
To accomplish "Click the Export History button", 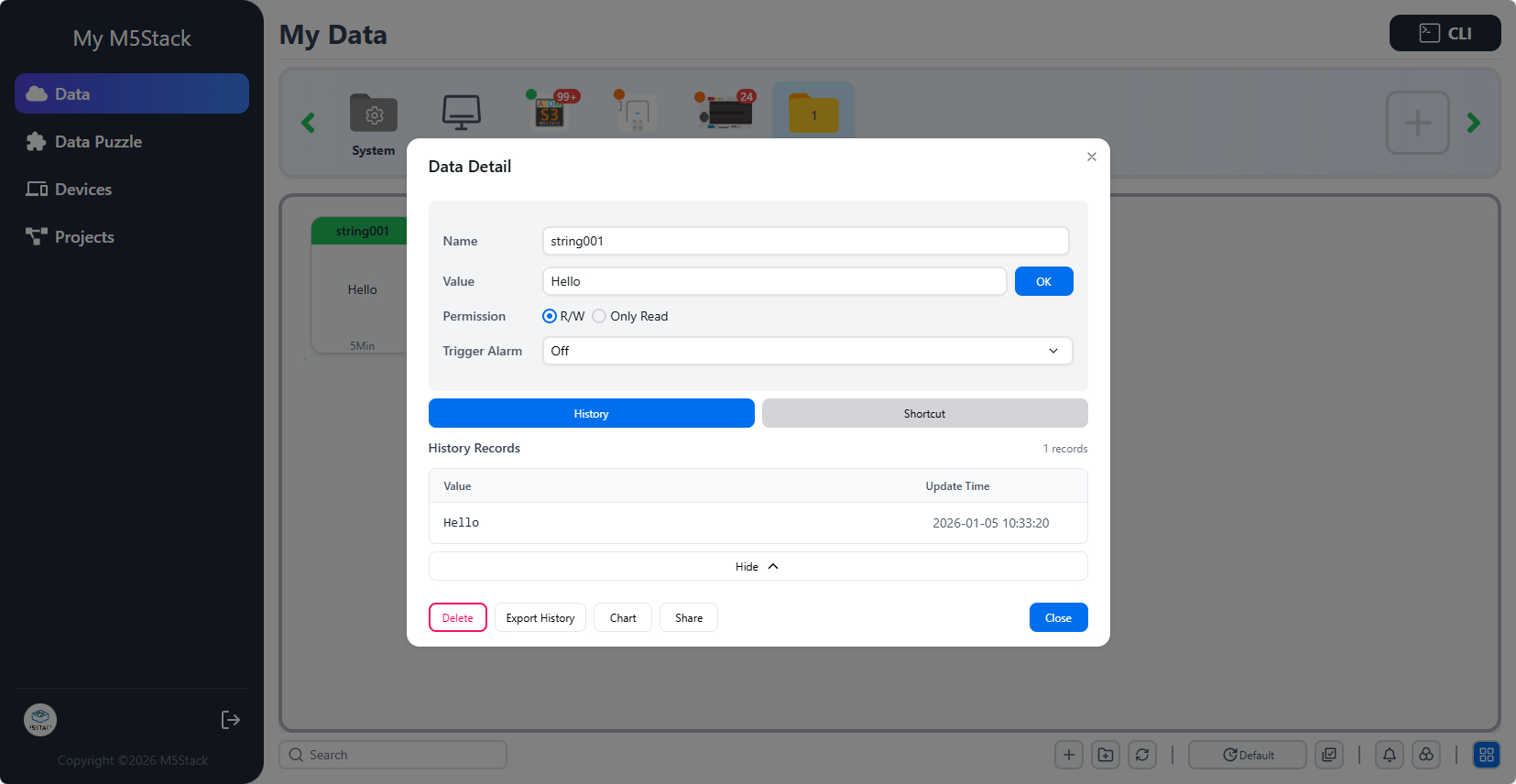I will [540, 617].
